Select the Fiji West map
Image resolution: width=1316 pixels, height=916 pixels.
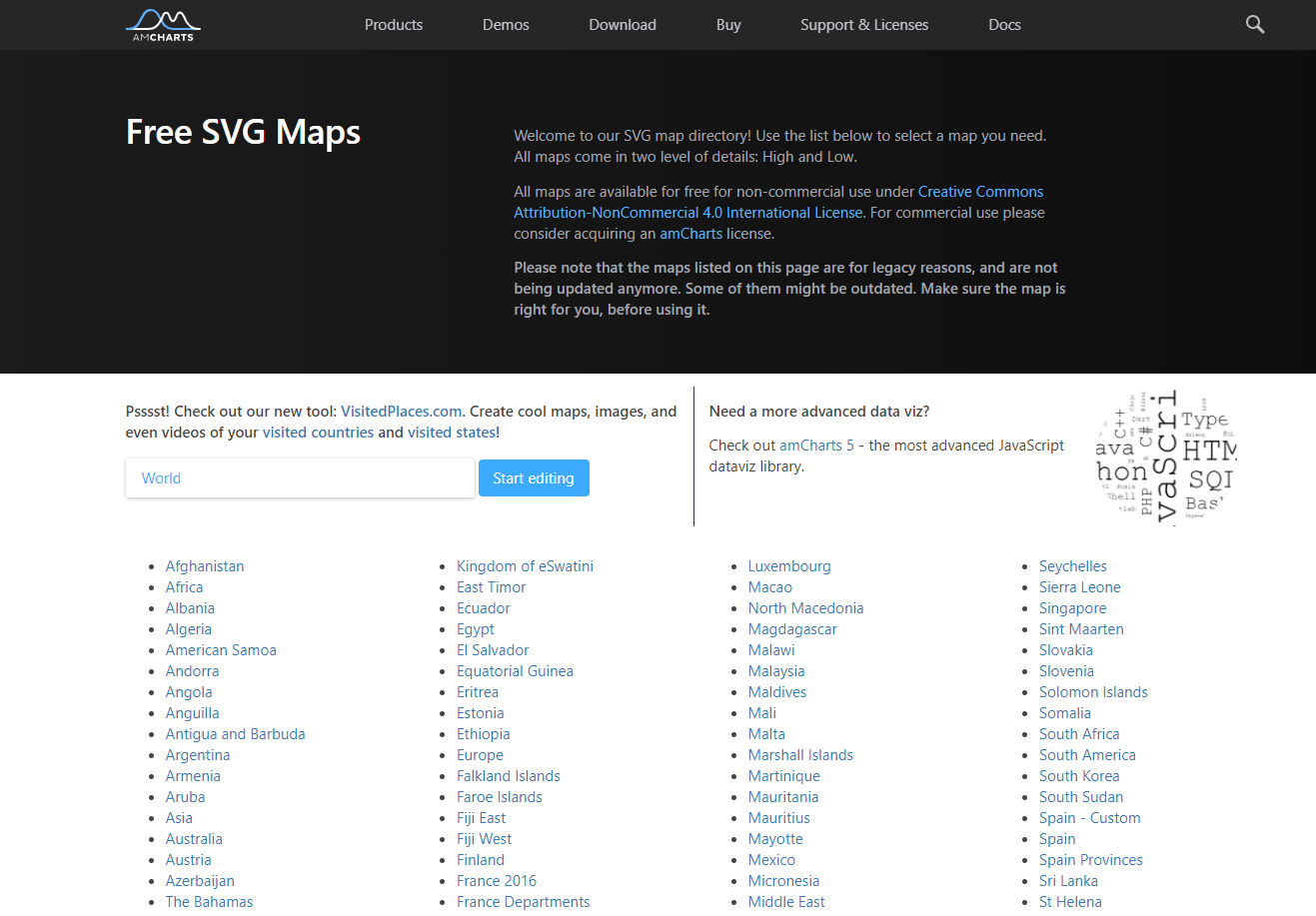pyautogui.click(x=485, y=839)
